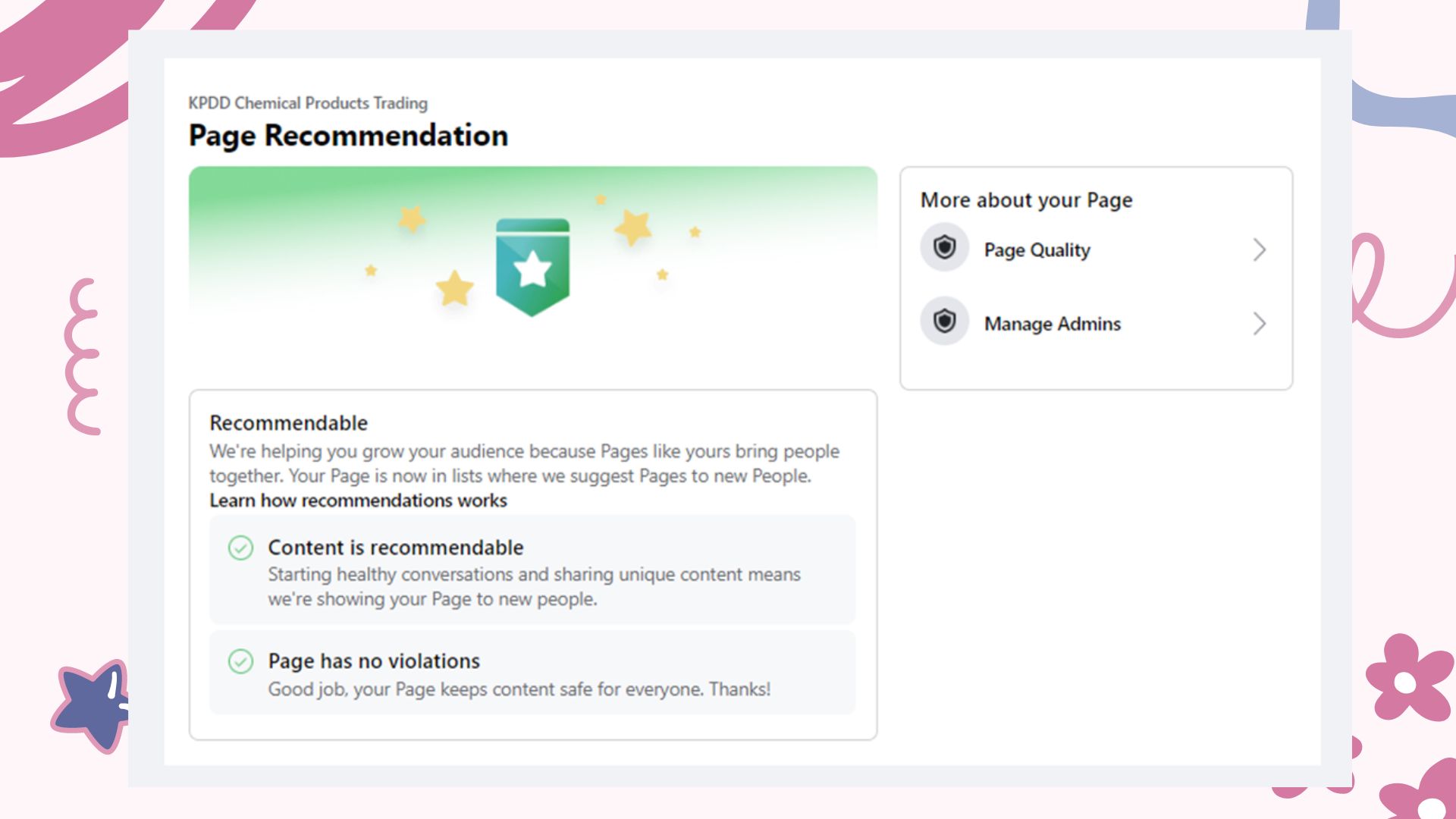Open Learn how recommendations works link
This screenshot has height=819, width=1456.
pyautogui.click(x=358, y=500)
